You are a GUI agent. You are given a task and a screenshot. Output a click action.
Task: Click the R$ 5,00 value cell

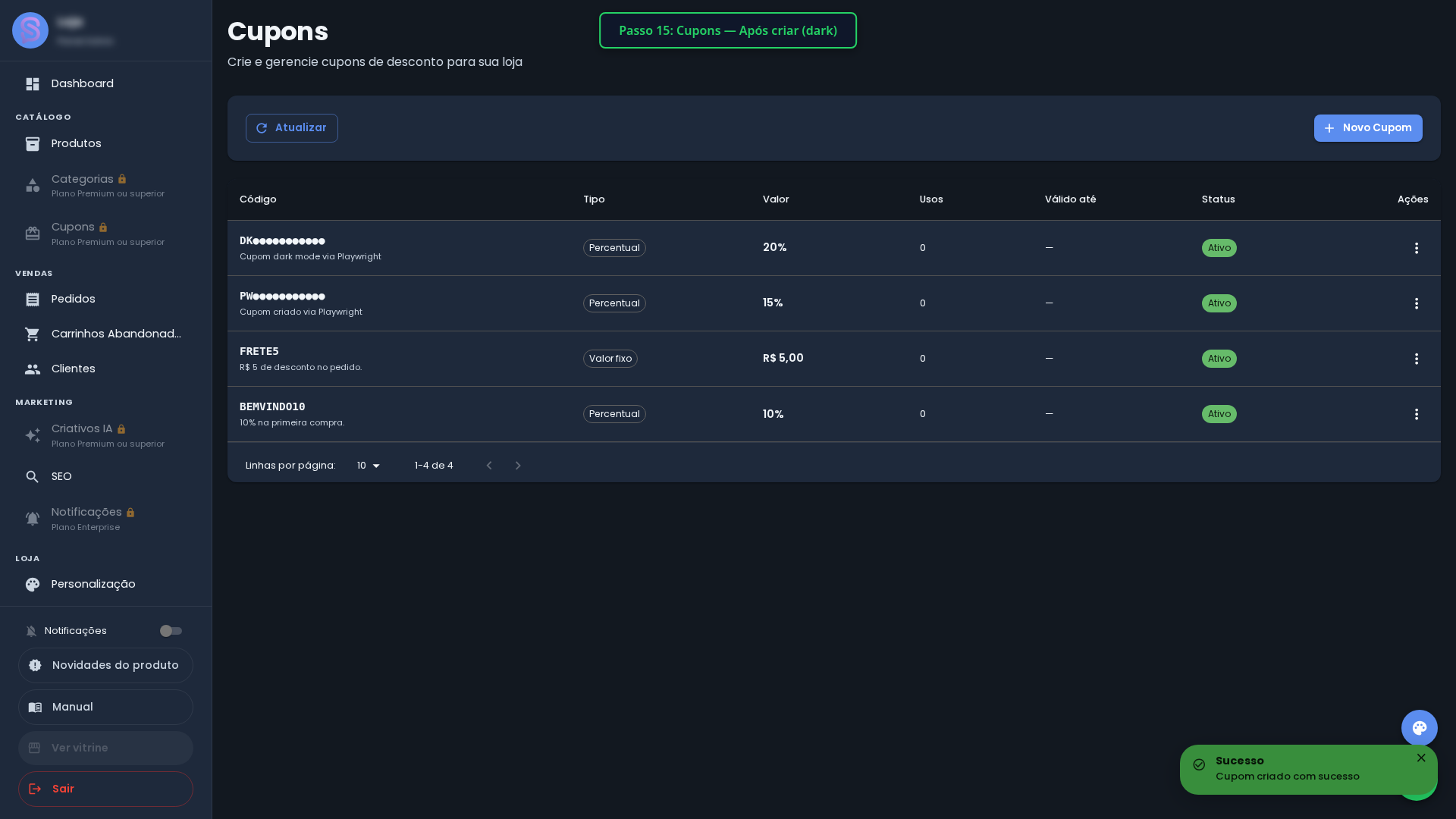(x=783, y=358)
